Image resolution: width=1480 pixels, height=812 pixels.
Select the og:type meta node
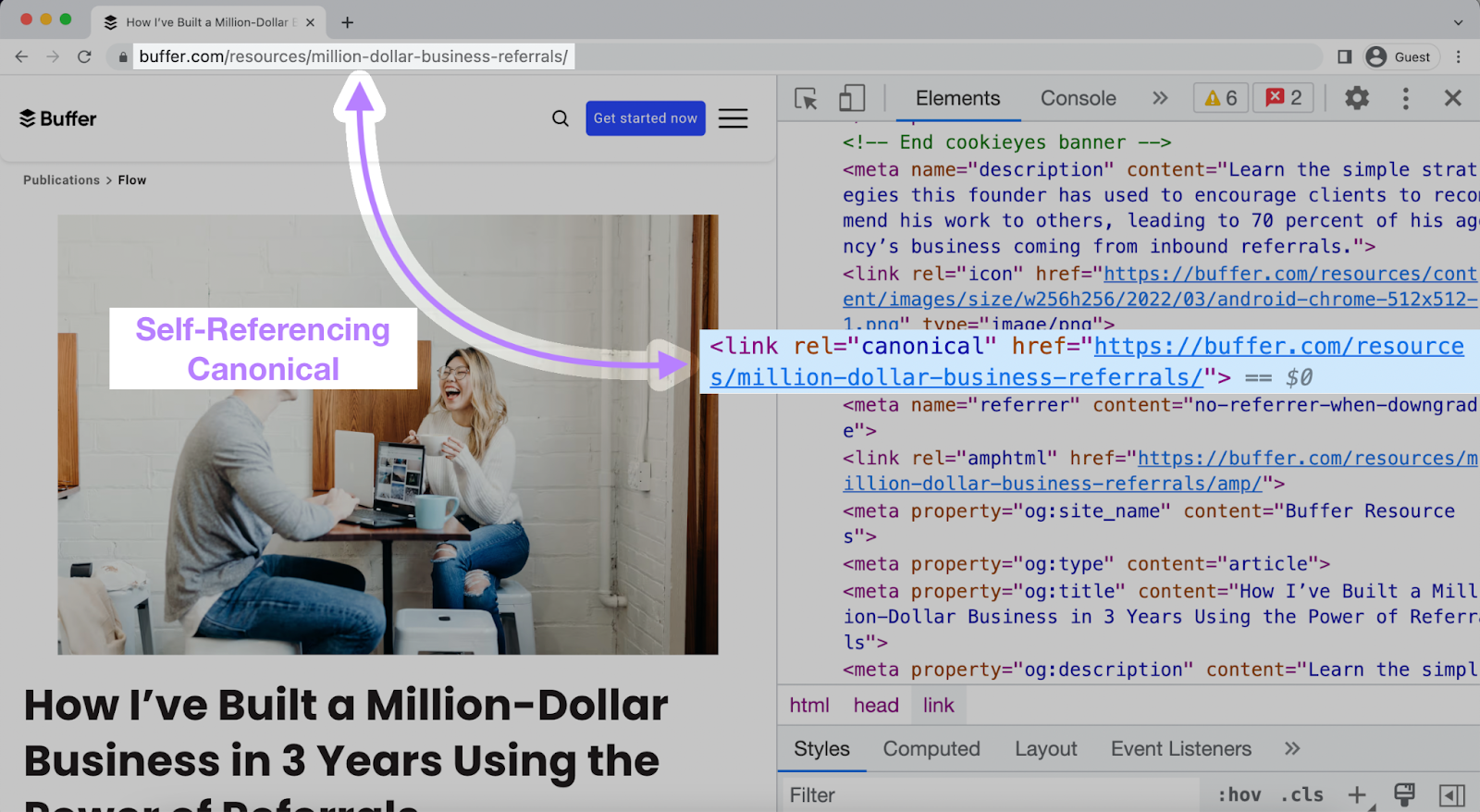coord(1087,564)
